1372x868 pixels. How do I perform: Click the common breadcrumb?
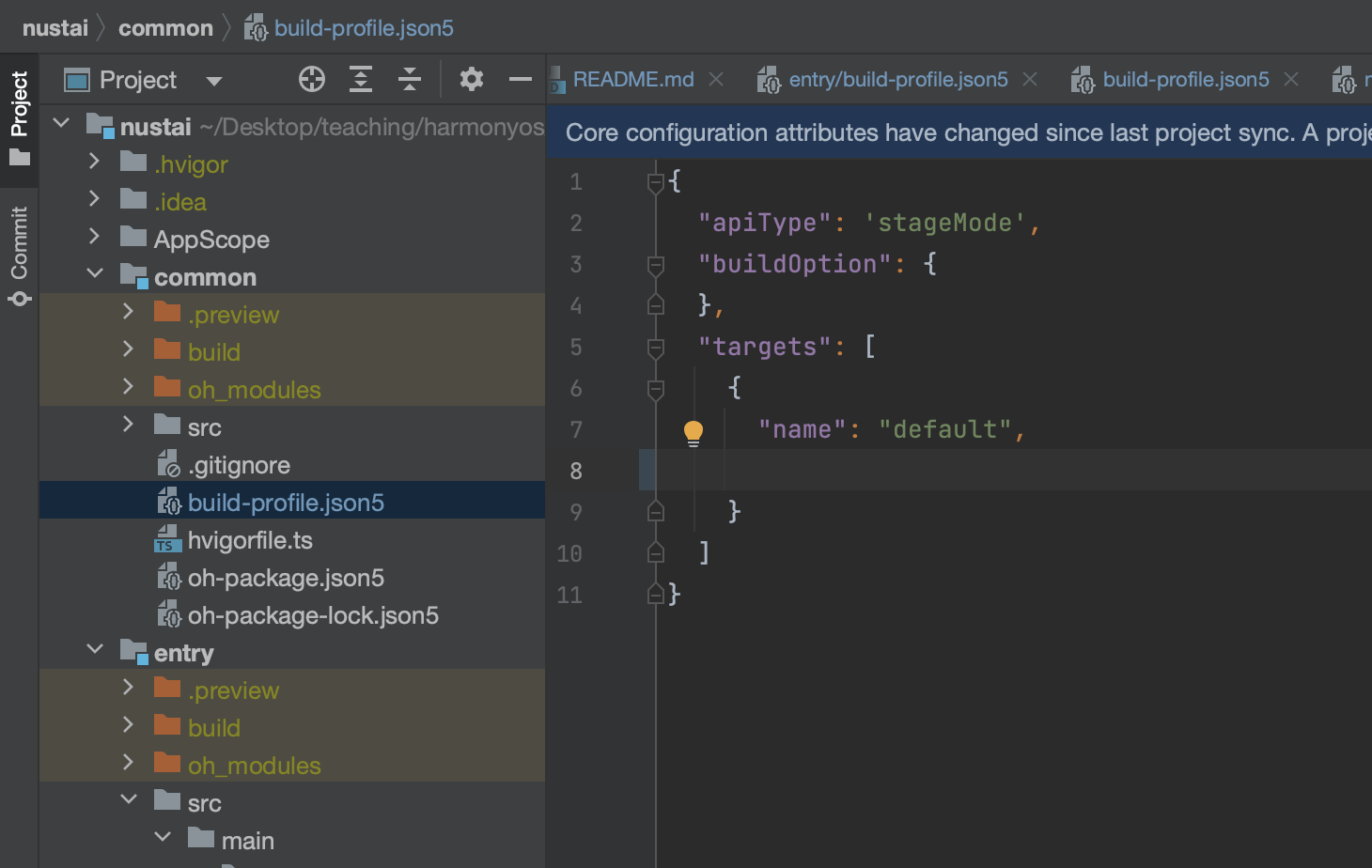click(x=165, y=28)
